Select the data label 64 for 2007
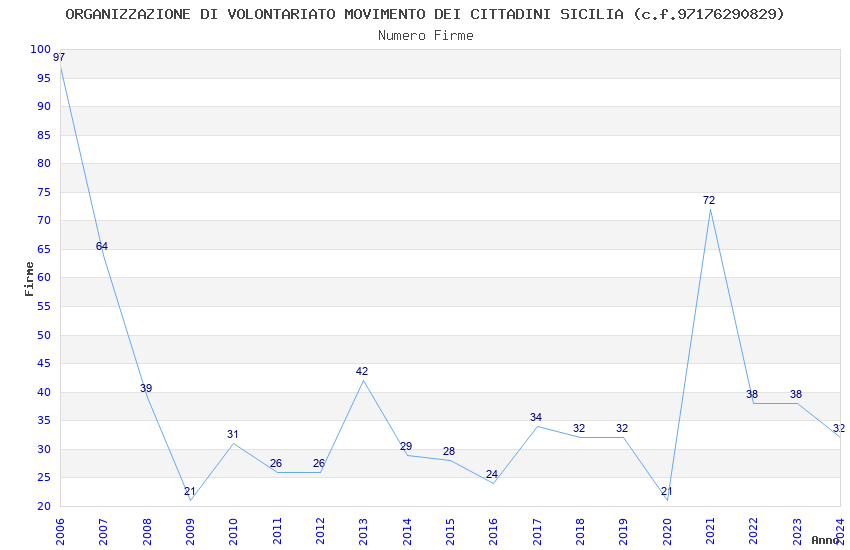Screen dimensions: 850x550 point(102,246)
